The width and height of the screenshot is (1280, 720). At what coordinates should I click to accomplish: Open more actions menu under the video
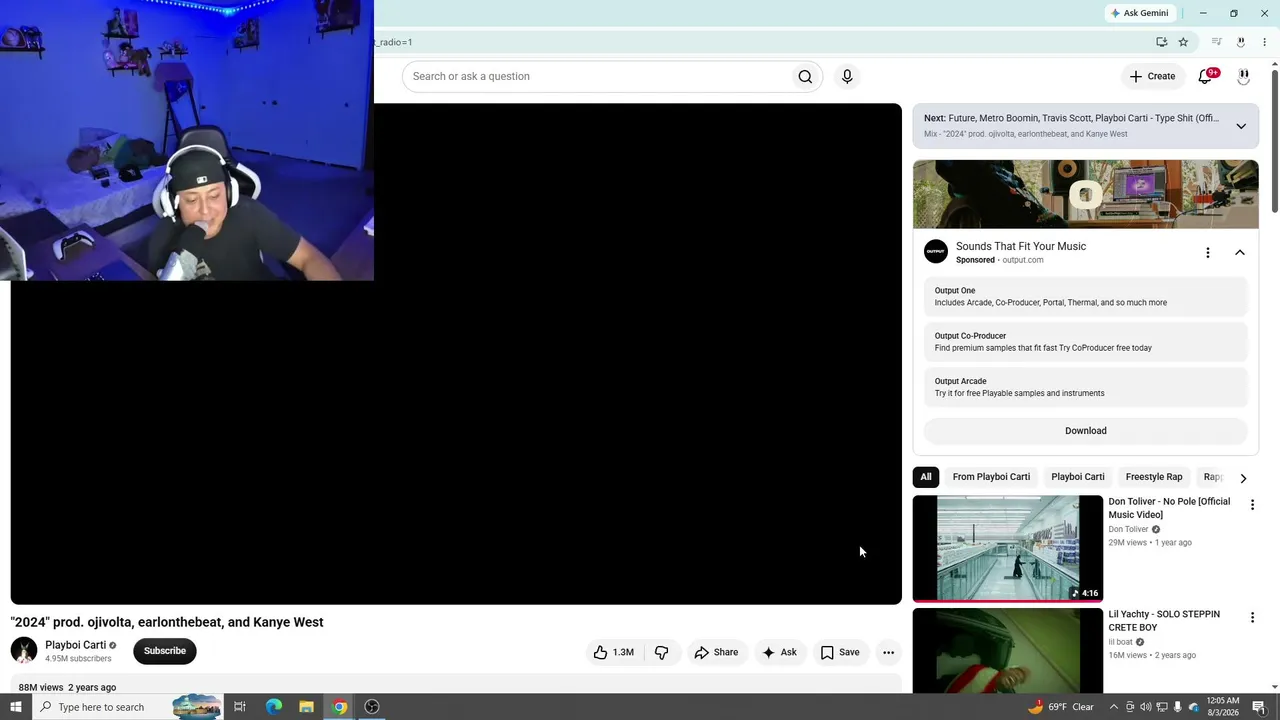(x=888, y=652)
